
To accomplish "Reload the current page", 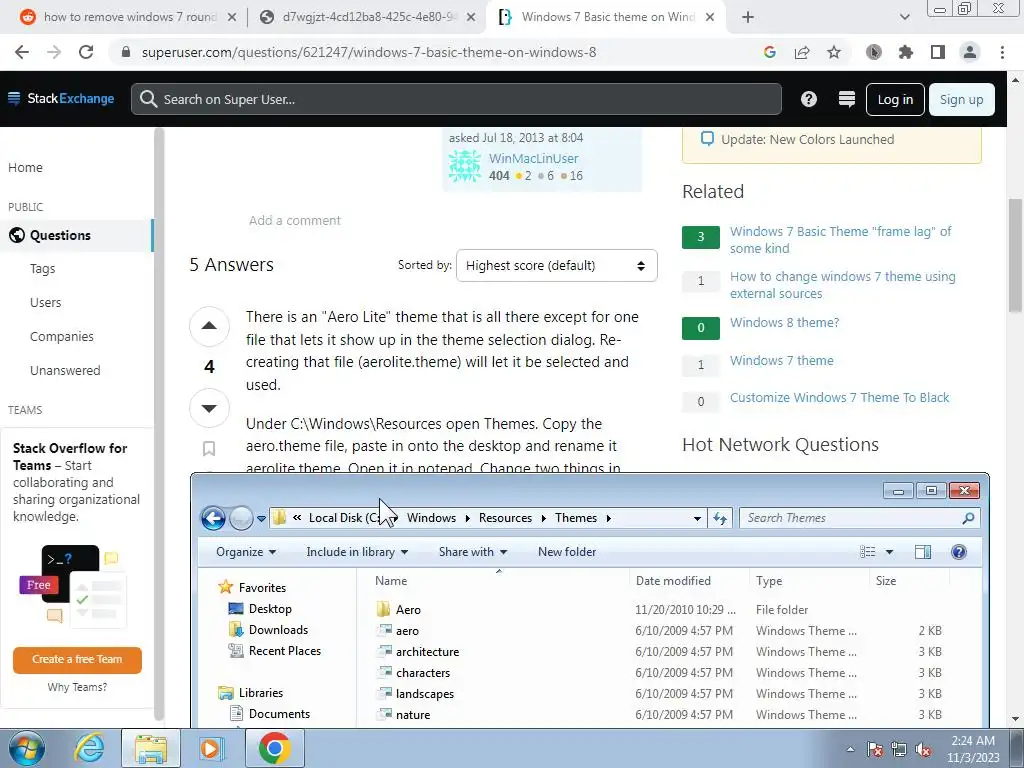I will click(86, 52).
